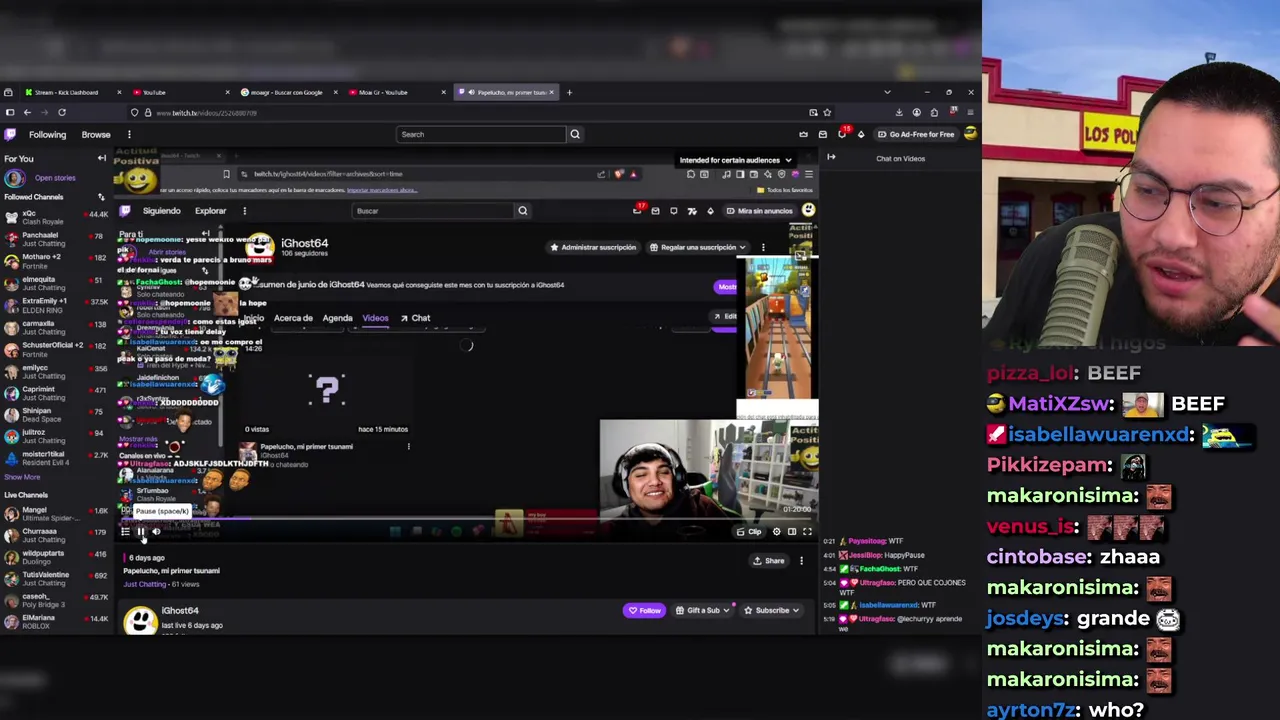Image resolution: width=1280 pixels, height=720 pixels.
Task: Click Acerca de tab in streamed page
Action: coord(293,318)
